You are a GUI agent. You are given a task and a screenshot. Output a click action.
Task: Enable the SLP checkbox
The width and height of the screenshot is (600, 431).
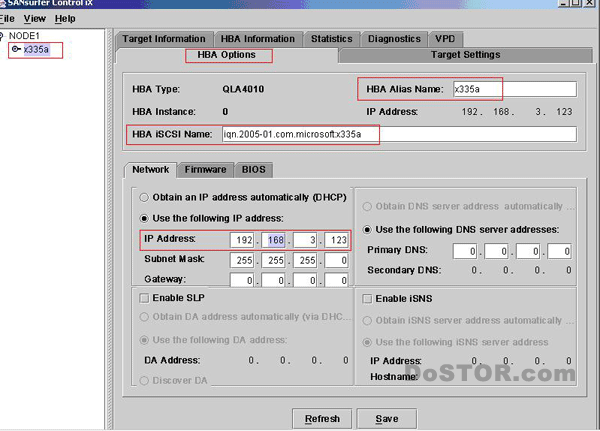click(144, 298)
